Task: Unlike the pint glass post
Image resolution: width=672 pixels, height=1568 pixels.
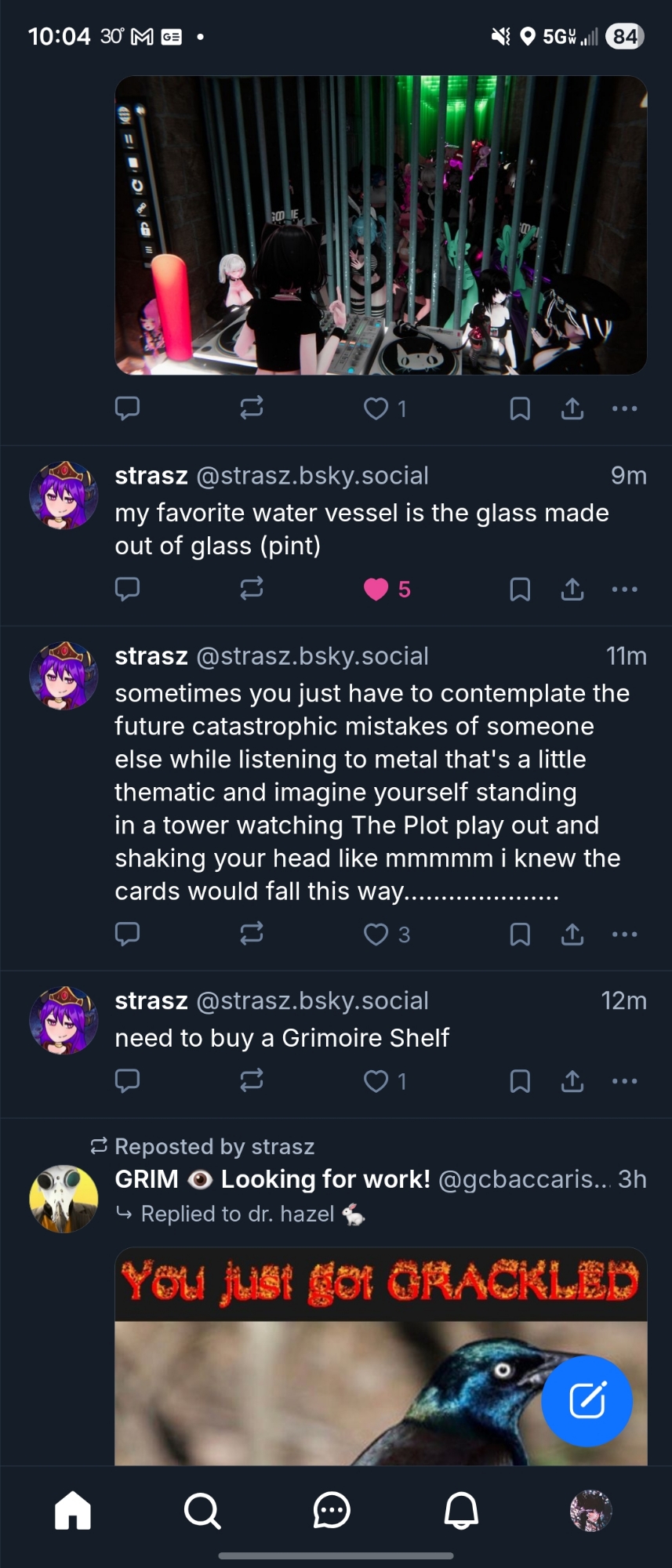Action: 376,589
